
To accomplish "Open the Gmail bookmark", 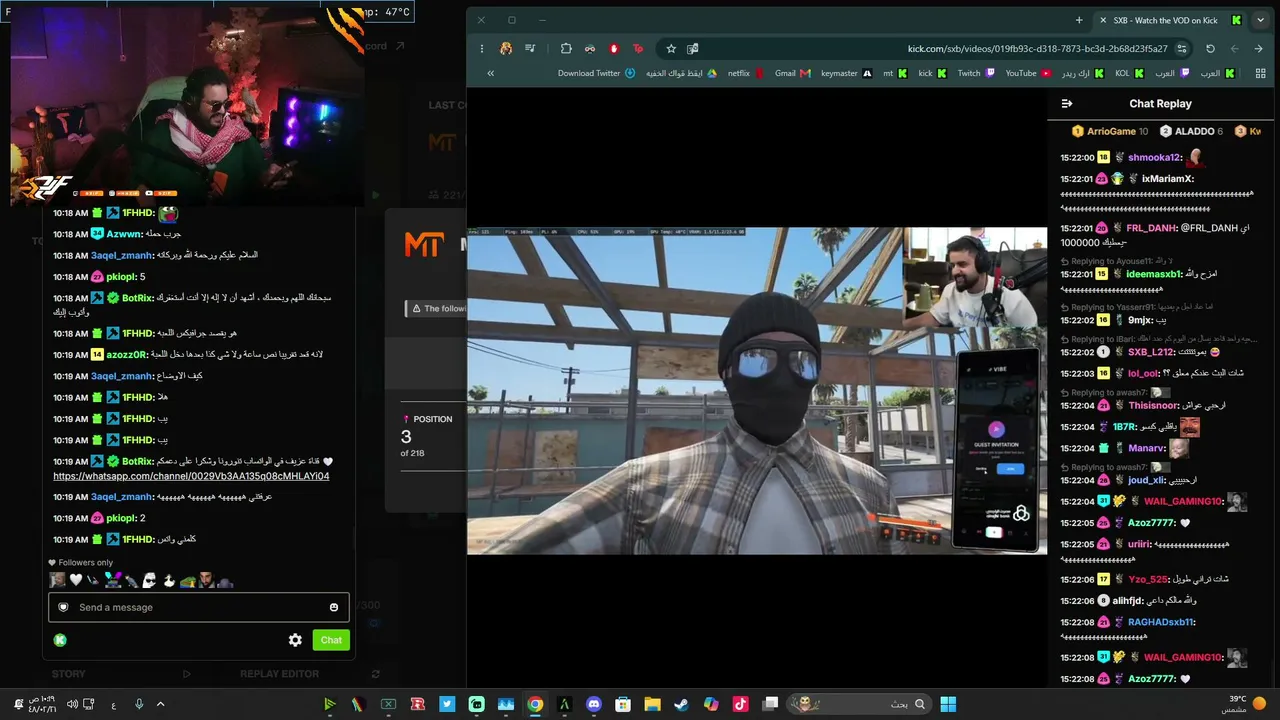I will tap(792, 73).
